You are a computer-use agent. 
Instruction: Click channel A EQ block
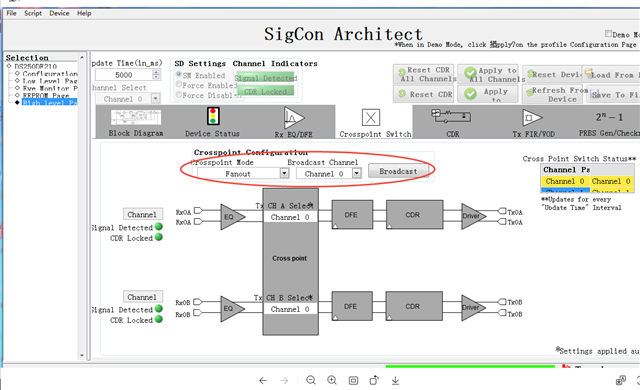pyautogui.click(x=232, y=217)
